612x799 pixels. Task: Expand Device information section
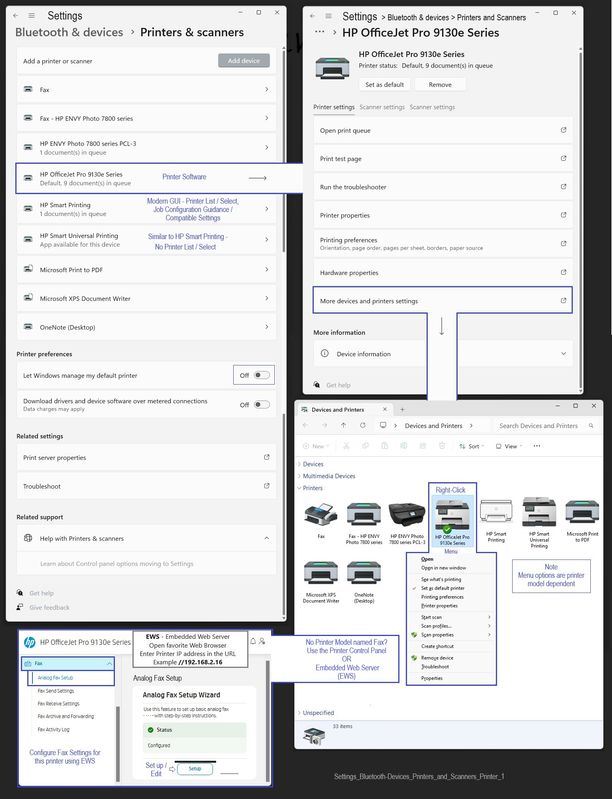tap(563, 353)
